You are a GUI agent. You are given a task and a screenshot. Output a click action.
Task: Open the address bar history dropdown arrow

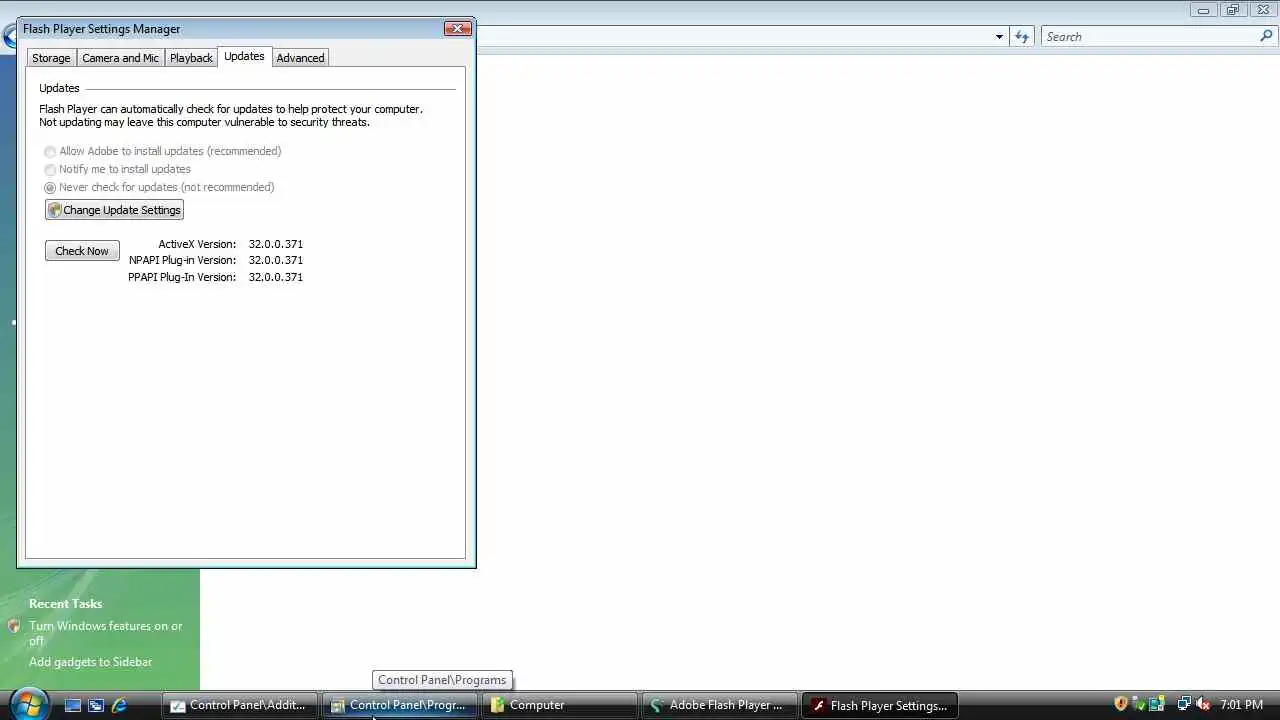(x=999, y=37)
